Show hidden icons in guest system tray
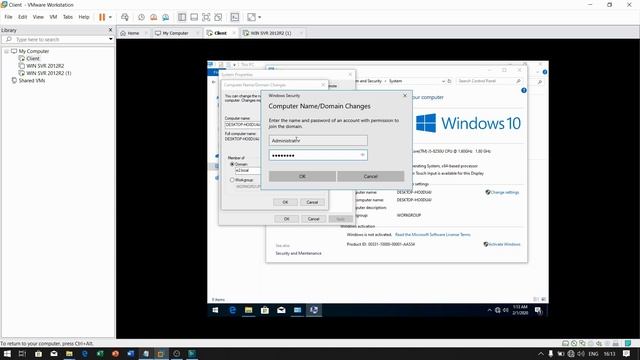 (x=489, y=310)
